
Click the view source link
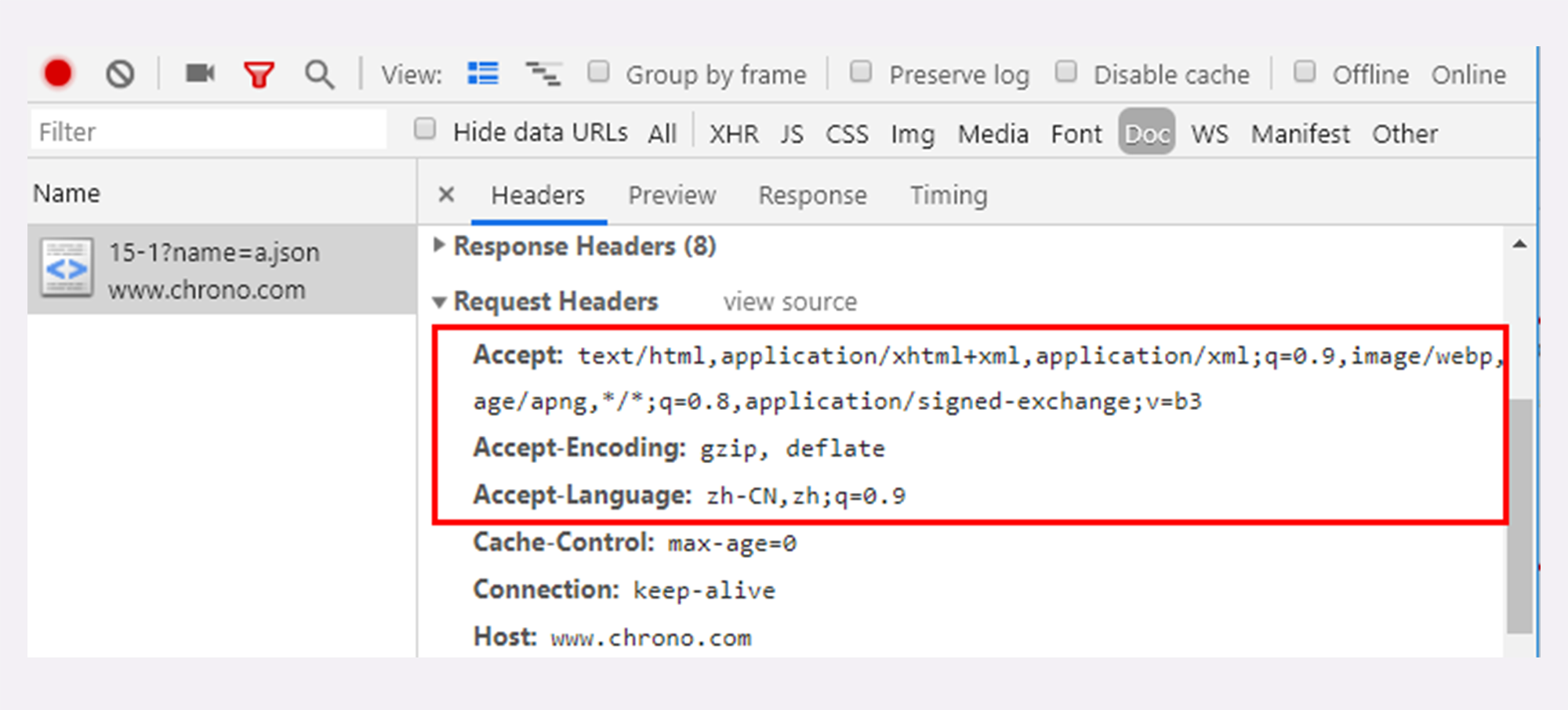coord(789,302)
